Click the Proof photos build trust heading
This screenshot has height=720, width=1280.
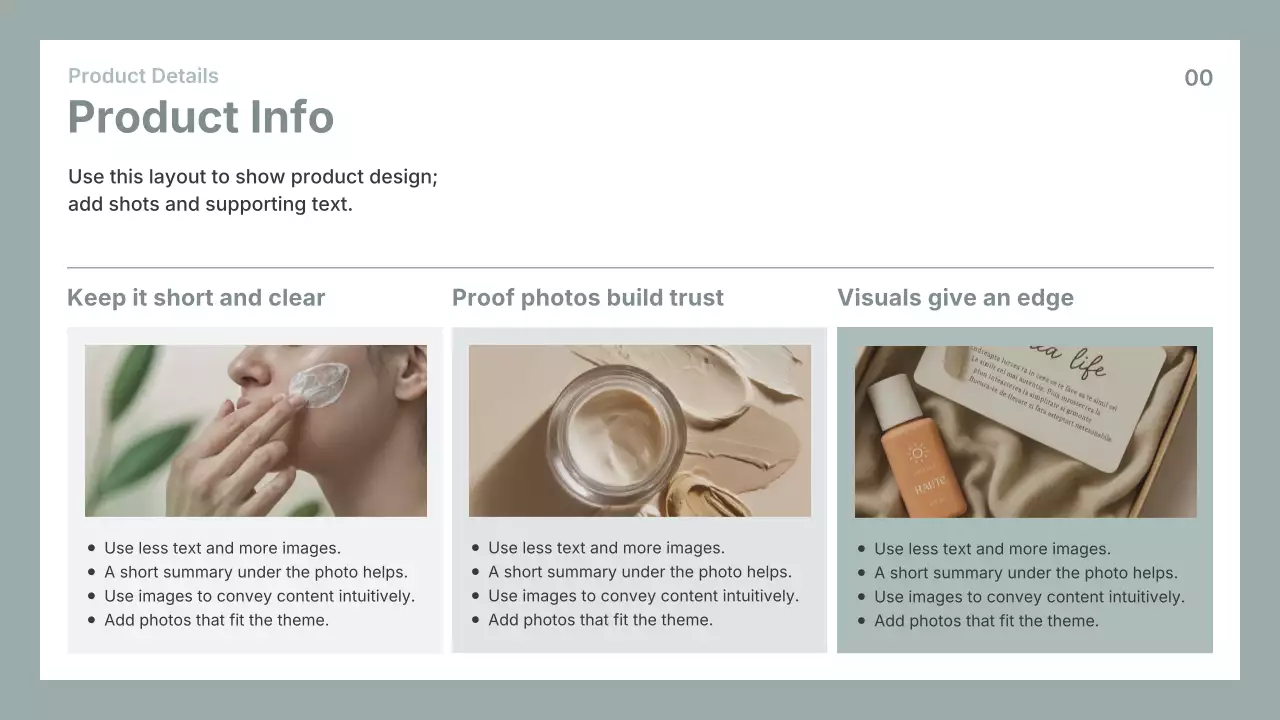588,298
